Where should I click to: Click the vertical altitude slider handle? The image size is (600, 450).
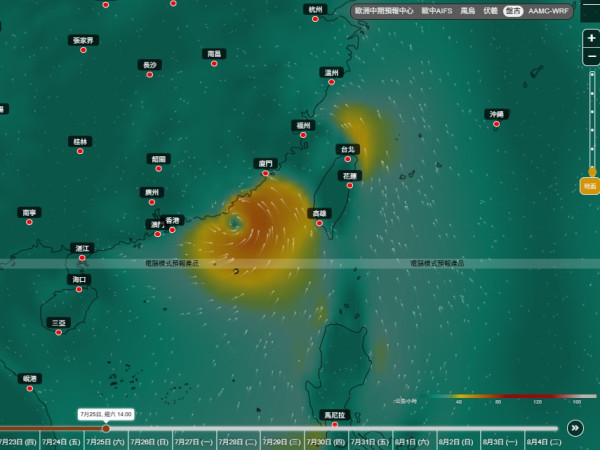(x=592, y=171)
